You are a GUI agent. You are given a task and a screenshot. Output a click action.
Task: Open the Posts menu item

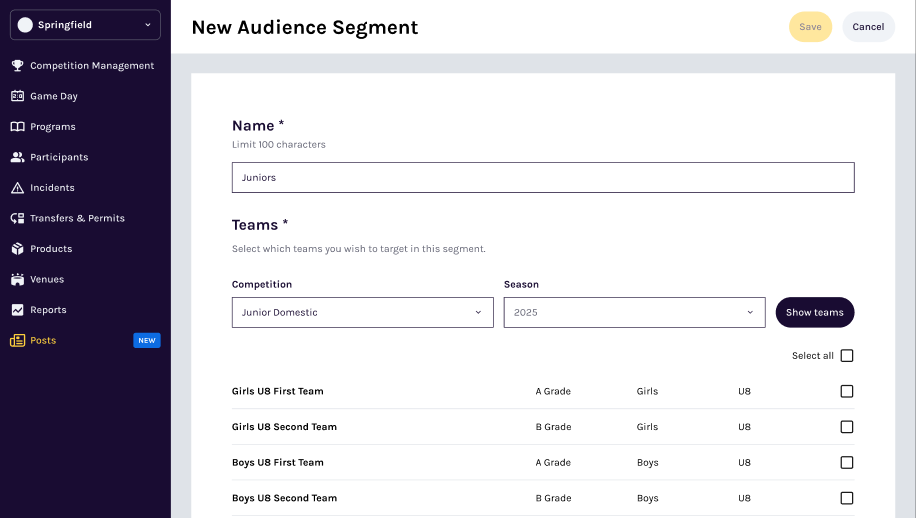[43, 340]
